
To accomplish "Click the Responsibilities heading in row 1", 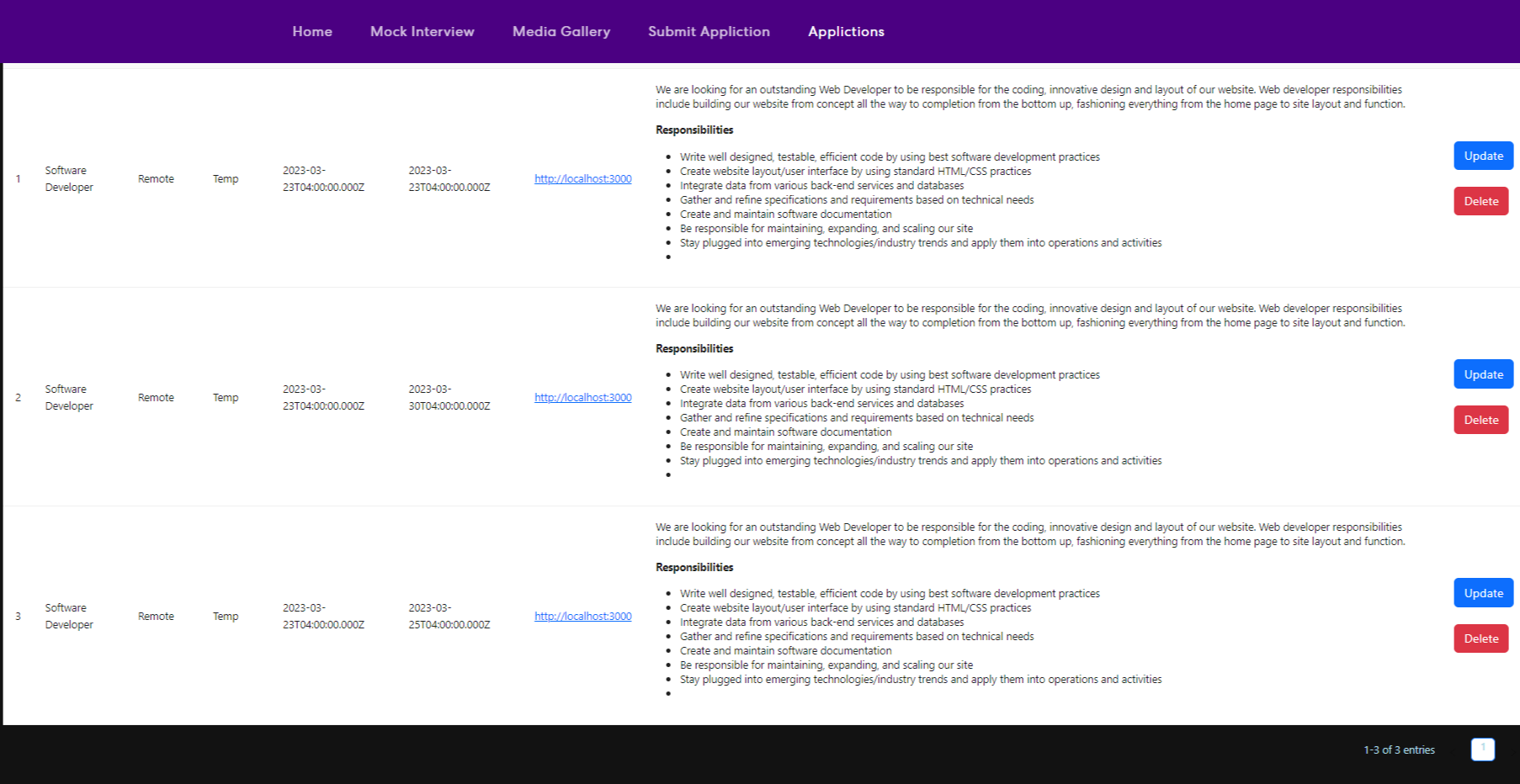I will tap(694, 130).
